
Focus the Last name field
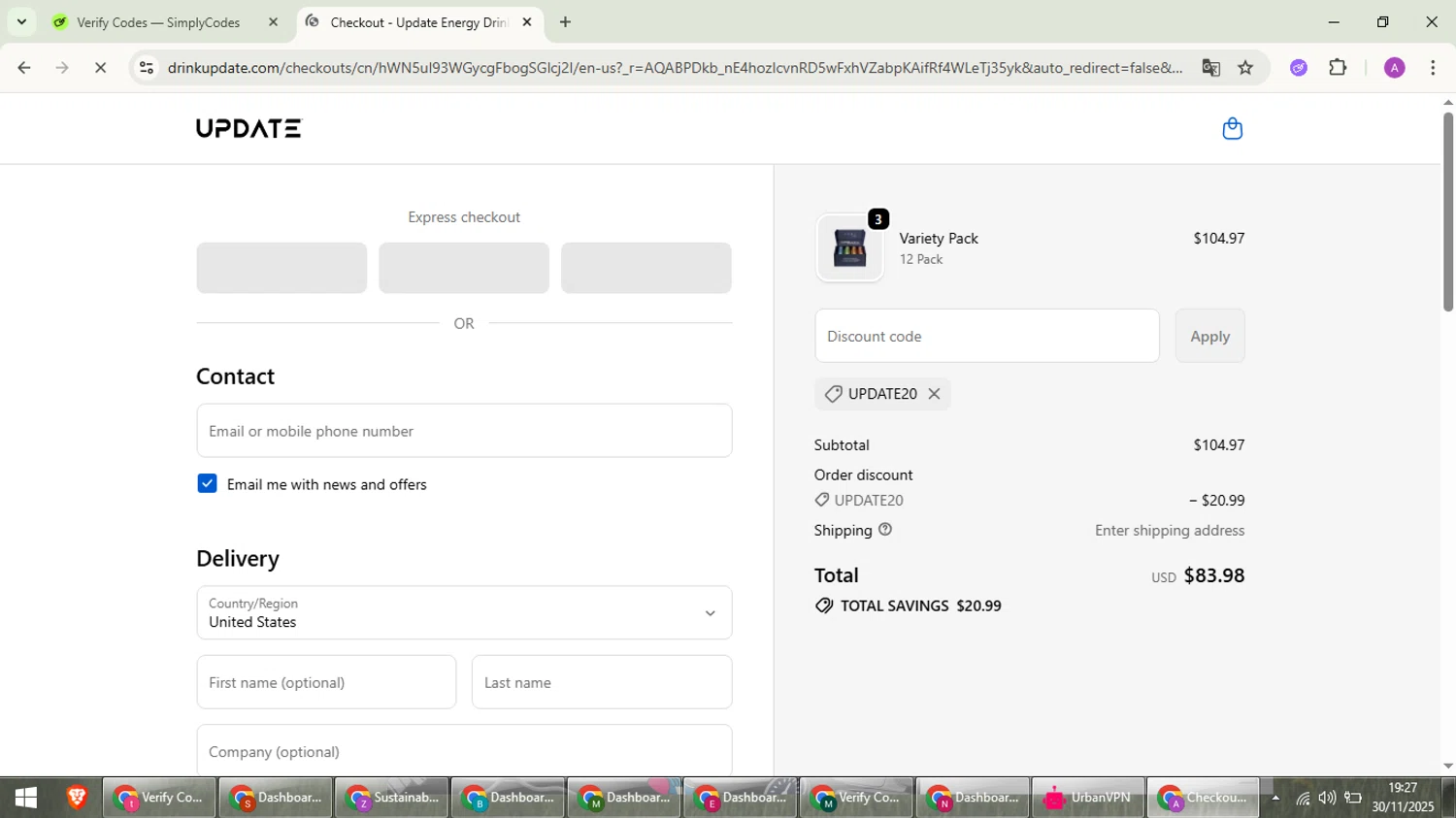[x=602, y=682]
